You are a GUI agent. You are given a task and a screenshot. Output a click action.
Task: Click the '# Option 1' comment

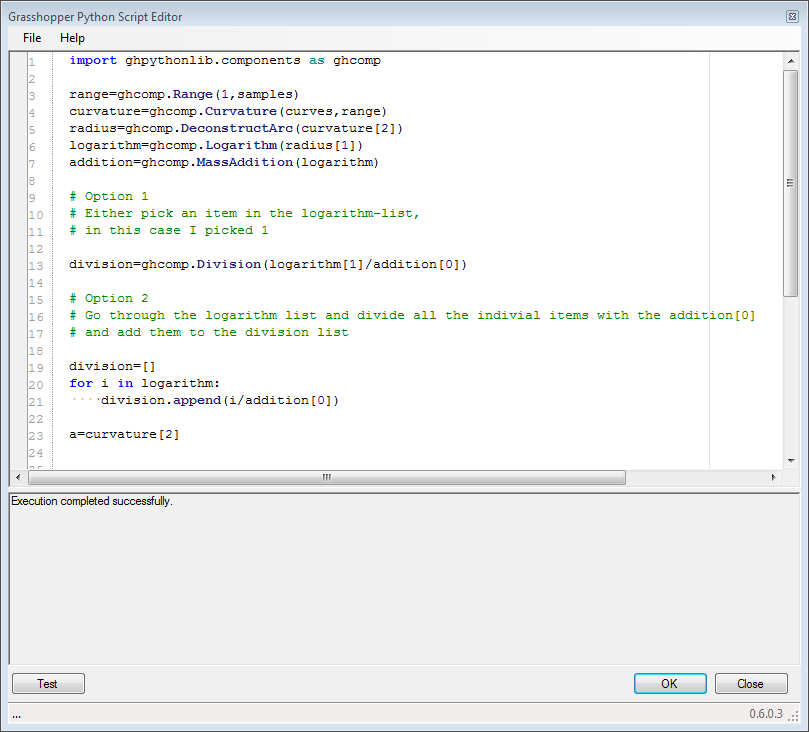click(x=109, y=197)
